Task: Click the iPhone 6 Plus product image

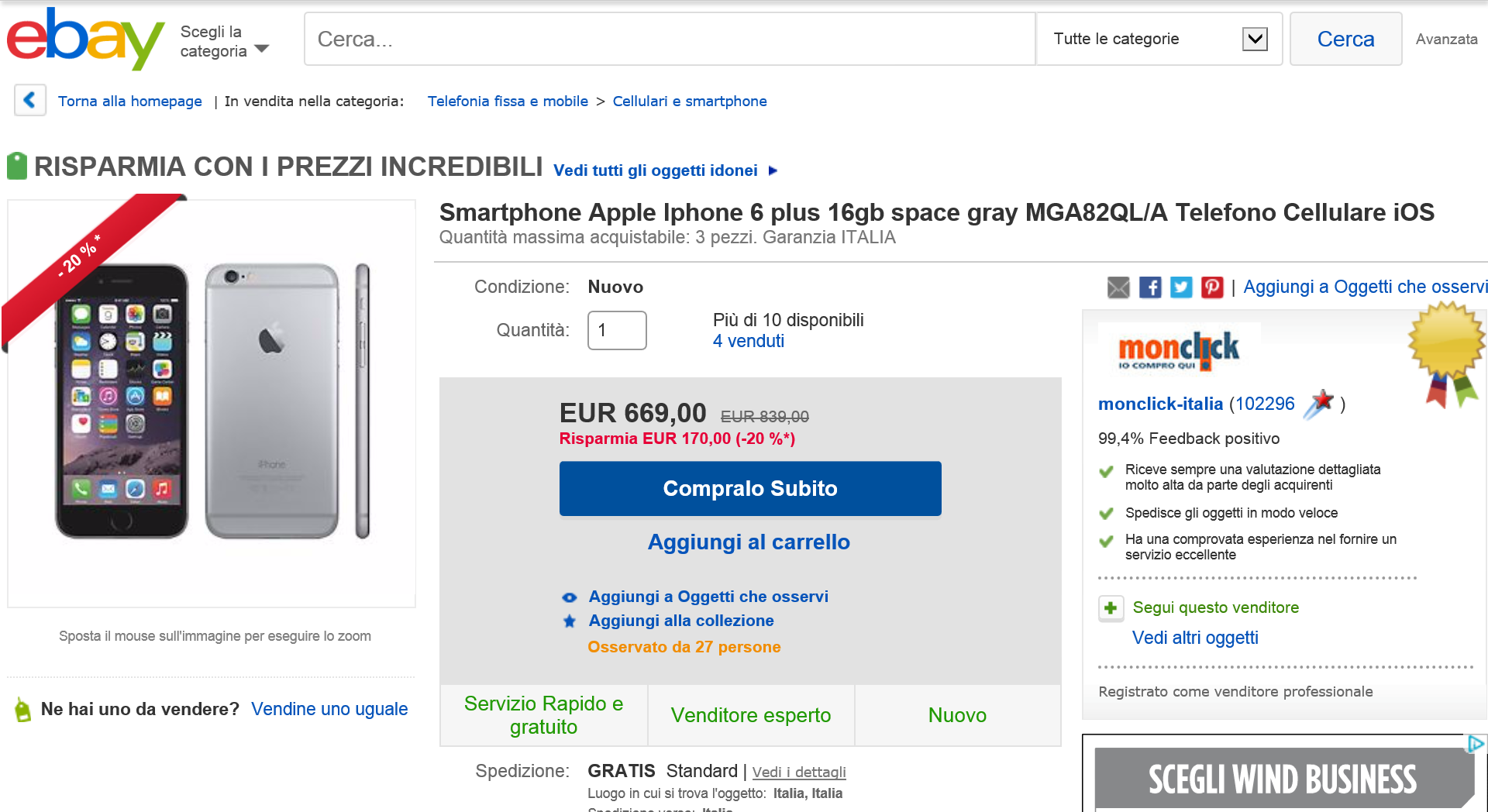Action: [212, 403]
